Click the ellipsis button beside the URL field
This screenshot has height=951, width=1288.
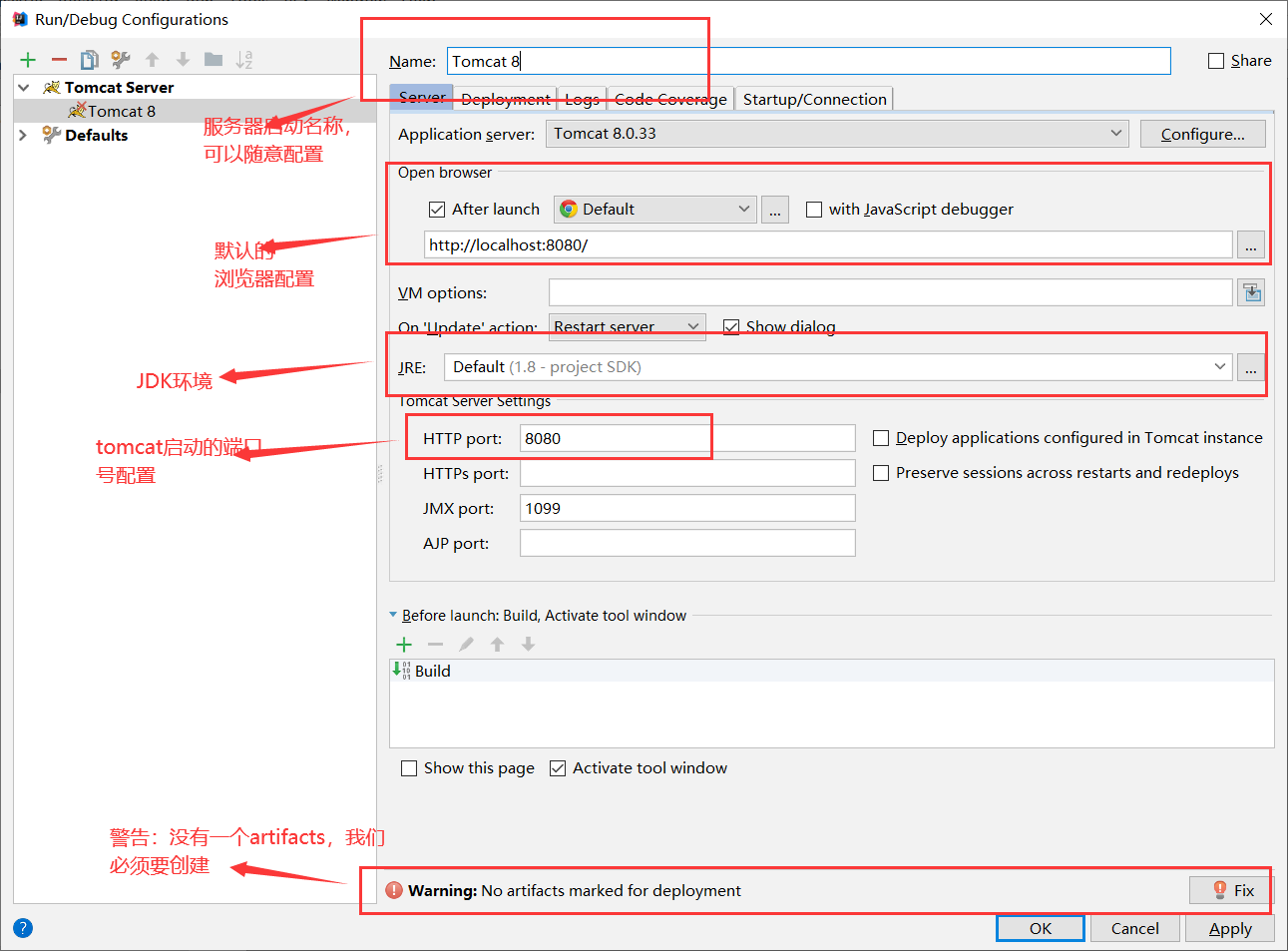pyautogui.click(x=1251, y=245)
